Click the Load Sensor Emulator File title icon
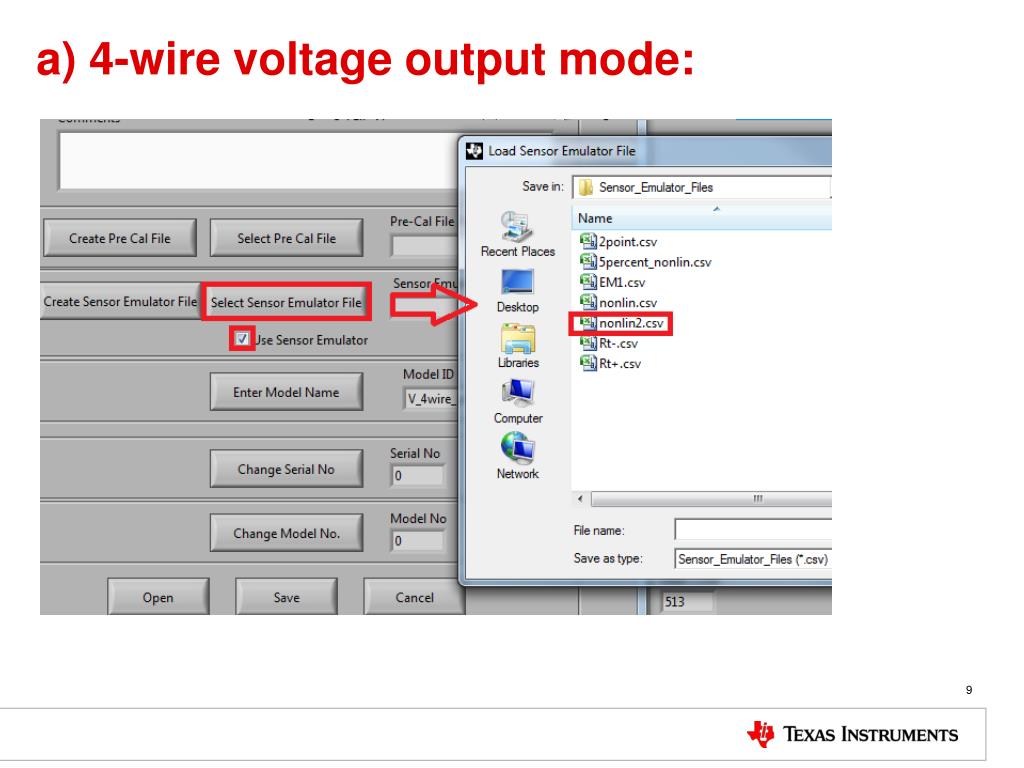Viewport: 1024px width, 768px height. click(x=474, y=151)
